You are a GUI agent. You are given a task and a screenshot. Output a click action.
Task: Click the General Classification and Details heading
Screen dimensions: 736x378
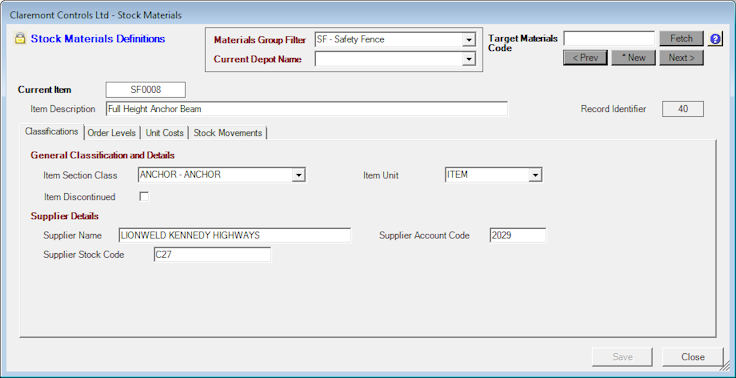[103, 155]
